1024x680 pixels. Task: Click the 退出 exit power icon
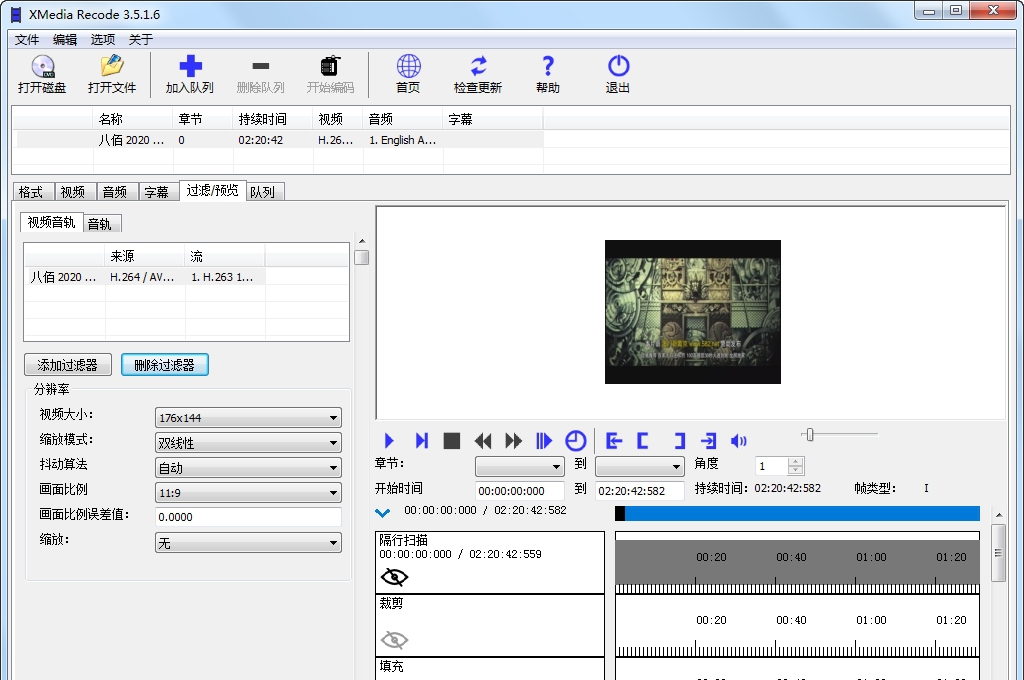[x=617, y=74]
